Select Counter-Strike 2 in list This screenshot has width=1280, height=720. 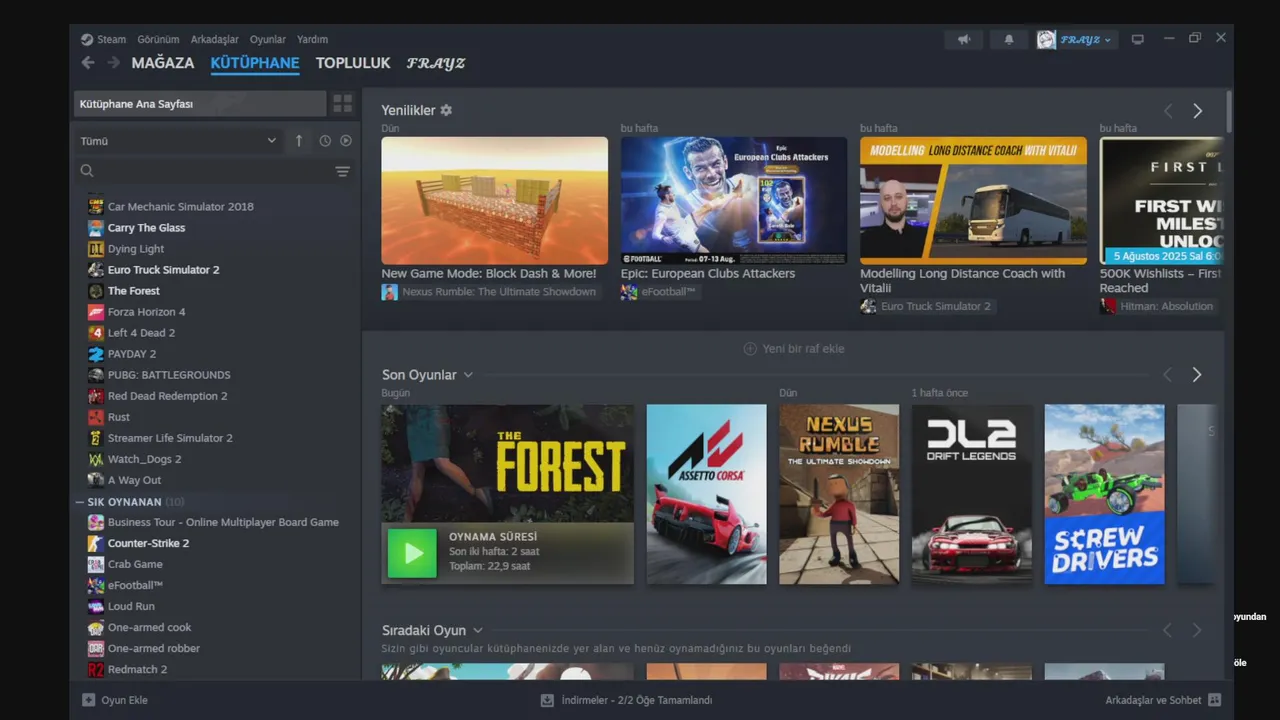pos(148,543)
